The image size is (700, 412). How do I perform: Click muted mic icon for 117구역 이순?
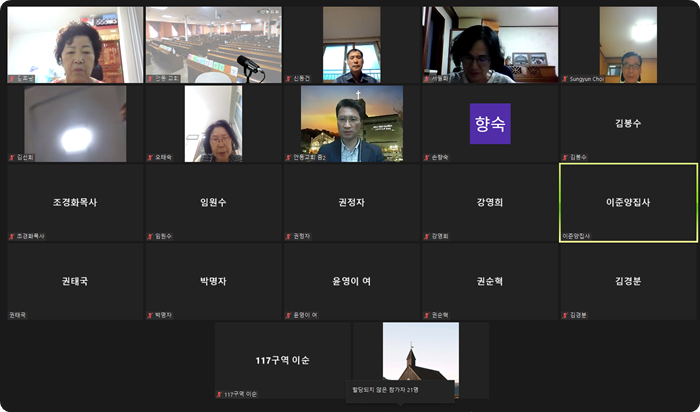tap(219, 394)
